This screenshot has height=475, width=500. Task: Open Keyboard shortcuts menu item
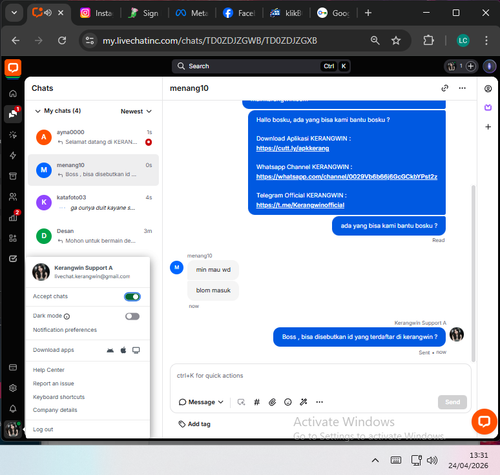[x=59, y=397]
